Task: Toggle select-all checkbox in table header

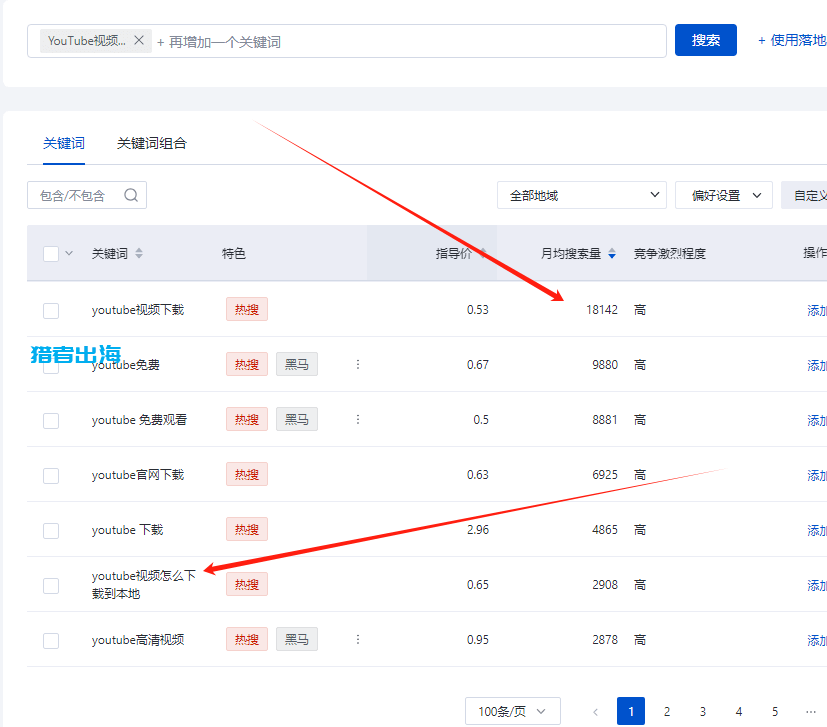Action: 51,254
